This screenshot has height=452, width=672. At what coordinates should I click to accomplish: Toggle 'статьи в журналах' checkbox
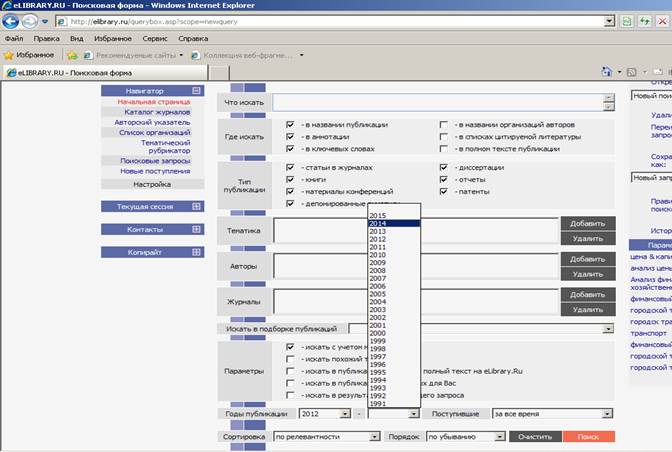point(290,168)
